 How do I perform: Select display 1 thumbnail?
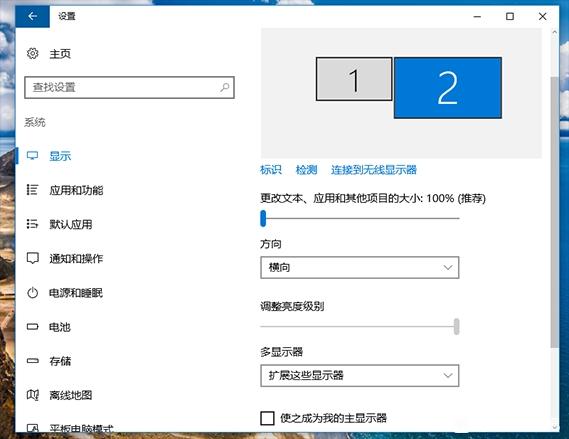click(354, 79)
